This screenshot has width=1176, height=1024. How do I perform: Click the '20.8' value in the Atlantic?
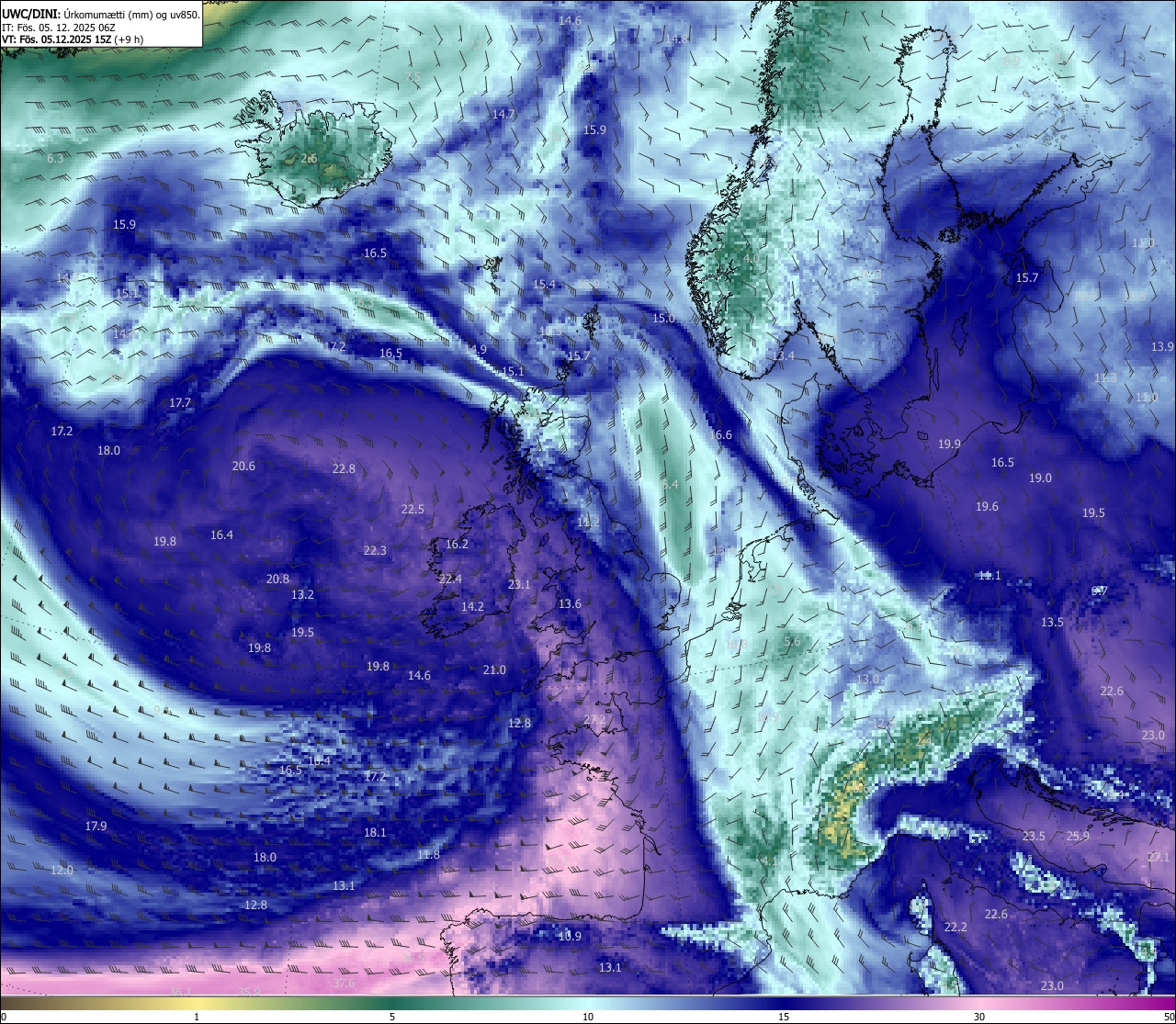click(277, 580)
